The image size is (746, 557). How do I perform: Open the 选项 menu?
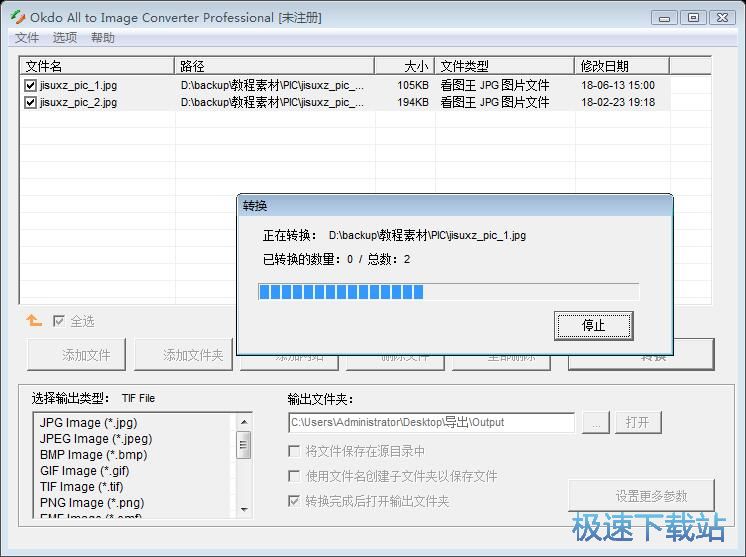coord(65,38)
